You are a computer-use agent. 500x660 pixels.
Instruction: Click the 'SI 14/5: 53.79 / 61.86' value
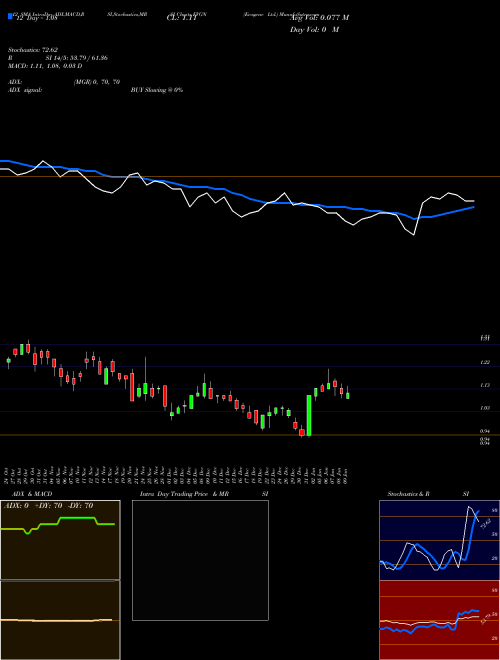pos(77,58)
